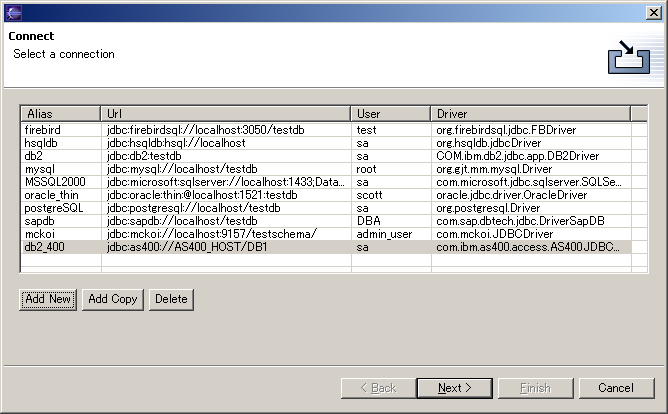Click the jdbc:db2:testdb url cell
Screen dimensions: 668x414
144,156
